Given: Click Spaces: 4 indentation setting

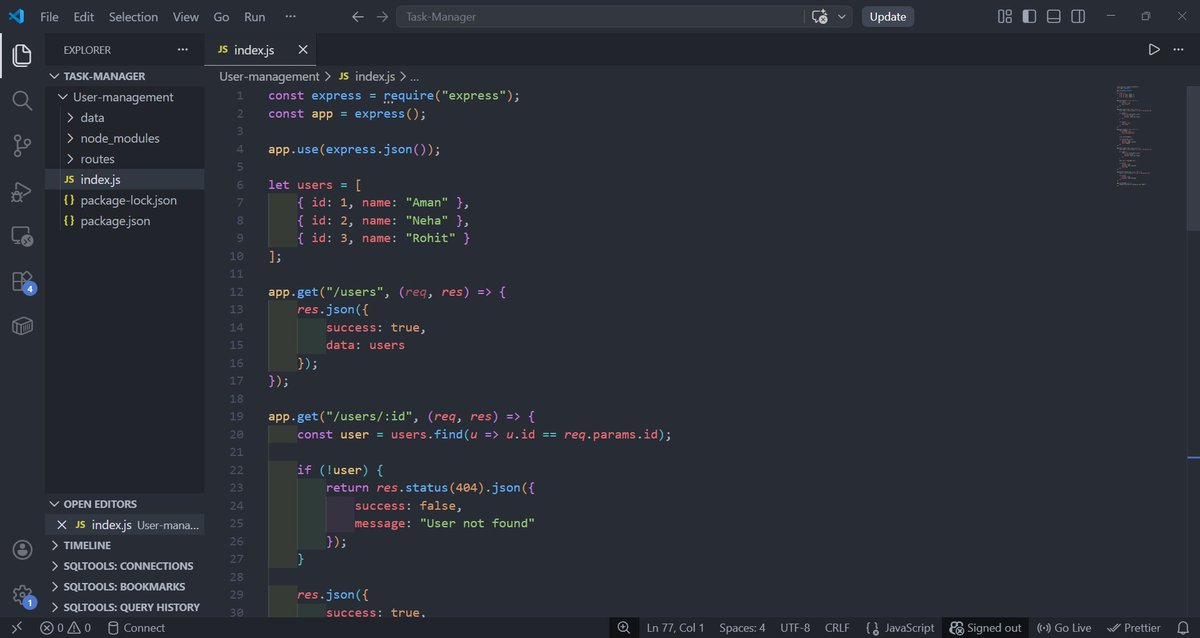Looking at the screenshot, I should tap(742, 628).
